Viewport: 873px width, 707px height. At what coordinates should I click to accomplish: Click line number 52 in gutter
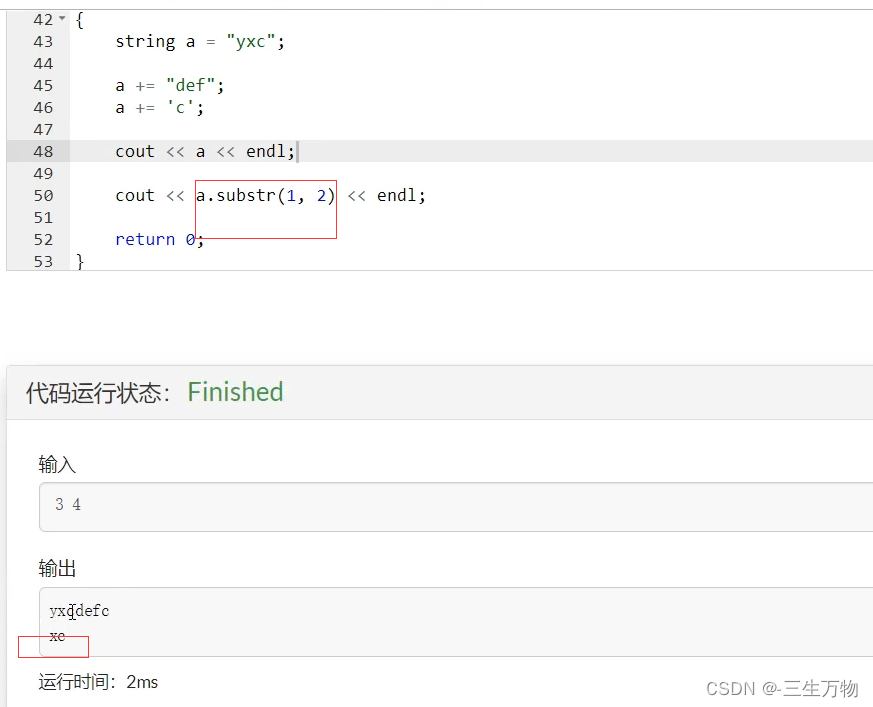[43, 239]
